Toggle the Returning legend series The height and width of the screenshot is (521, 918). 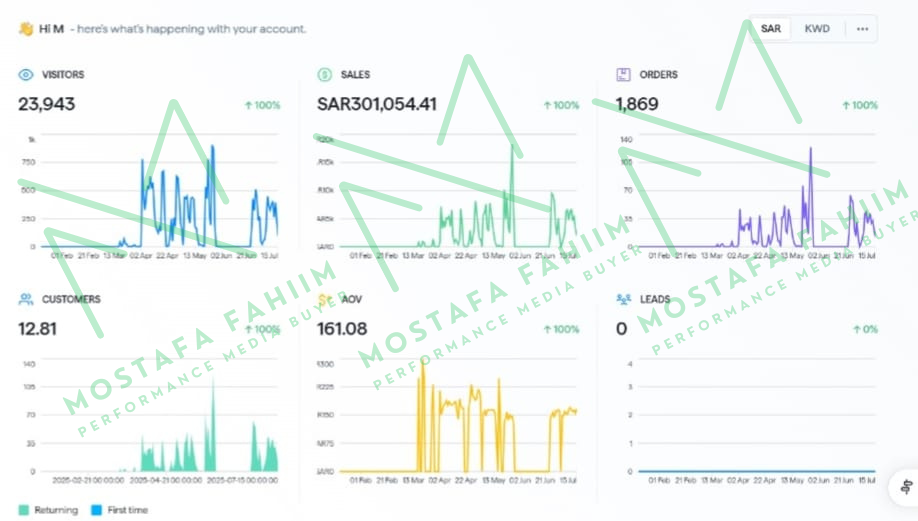(x=48, y=510)
